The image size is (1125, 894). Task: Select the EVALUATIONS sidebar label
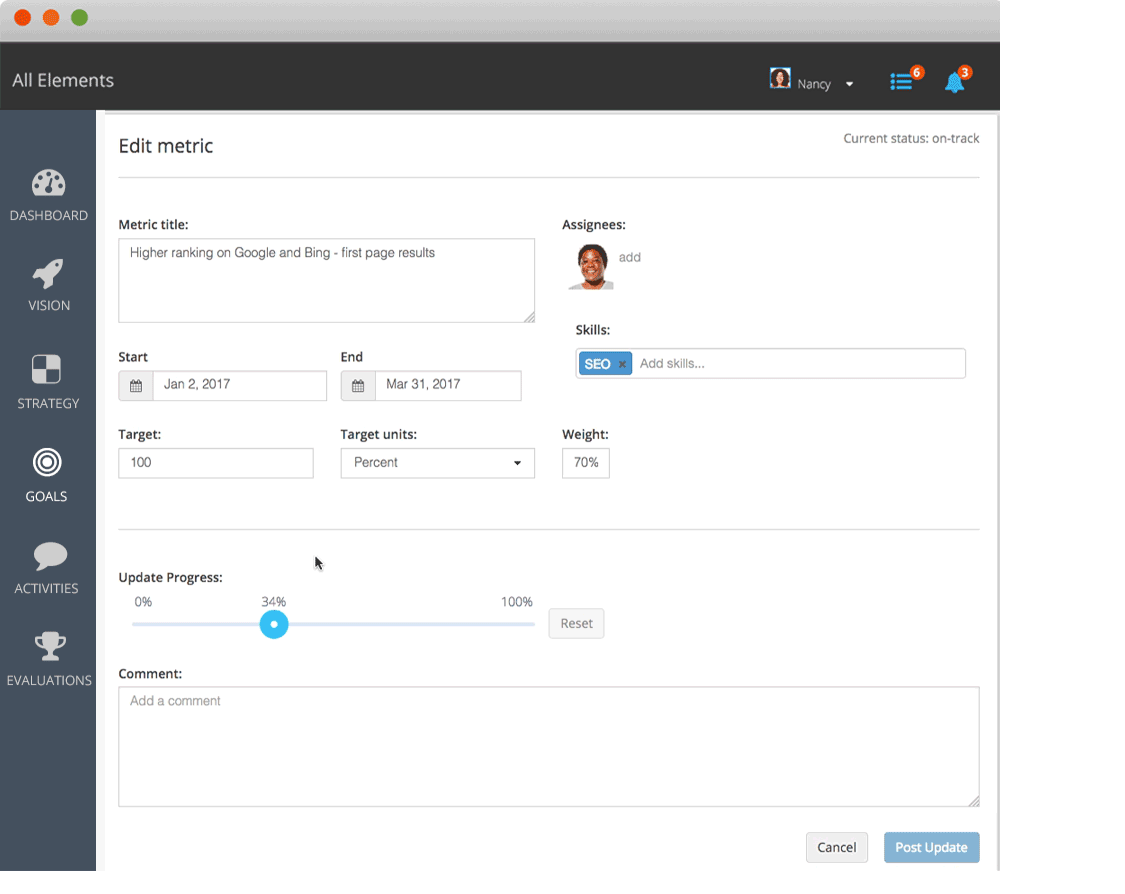coord(49,680)
